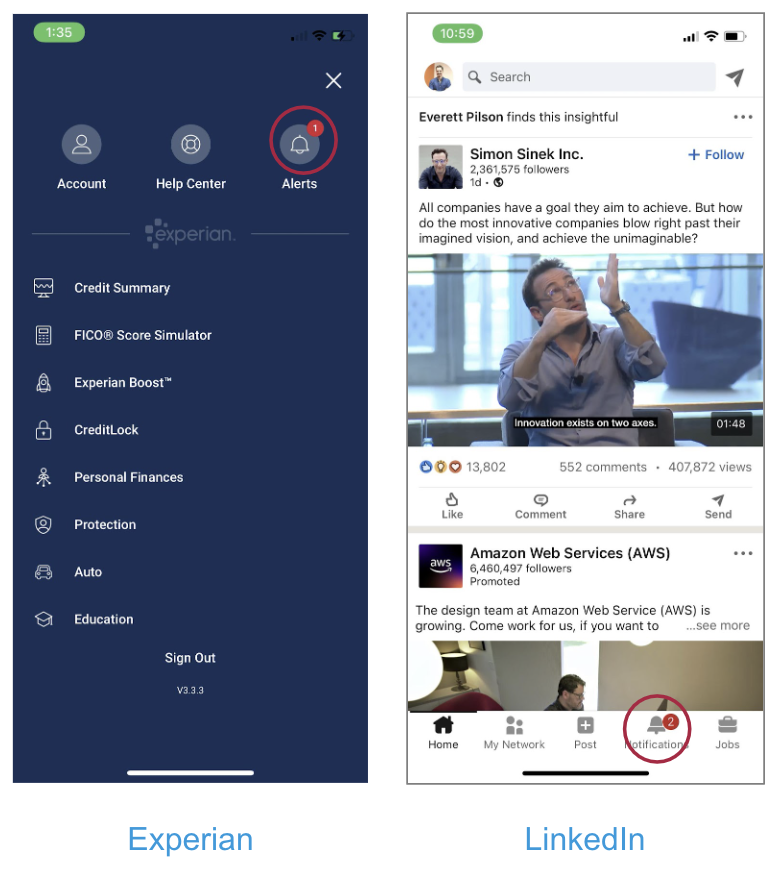
Task: Tap the Post tab
Action: [585, 732]
